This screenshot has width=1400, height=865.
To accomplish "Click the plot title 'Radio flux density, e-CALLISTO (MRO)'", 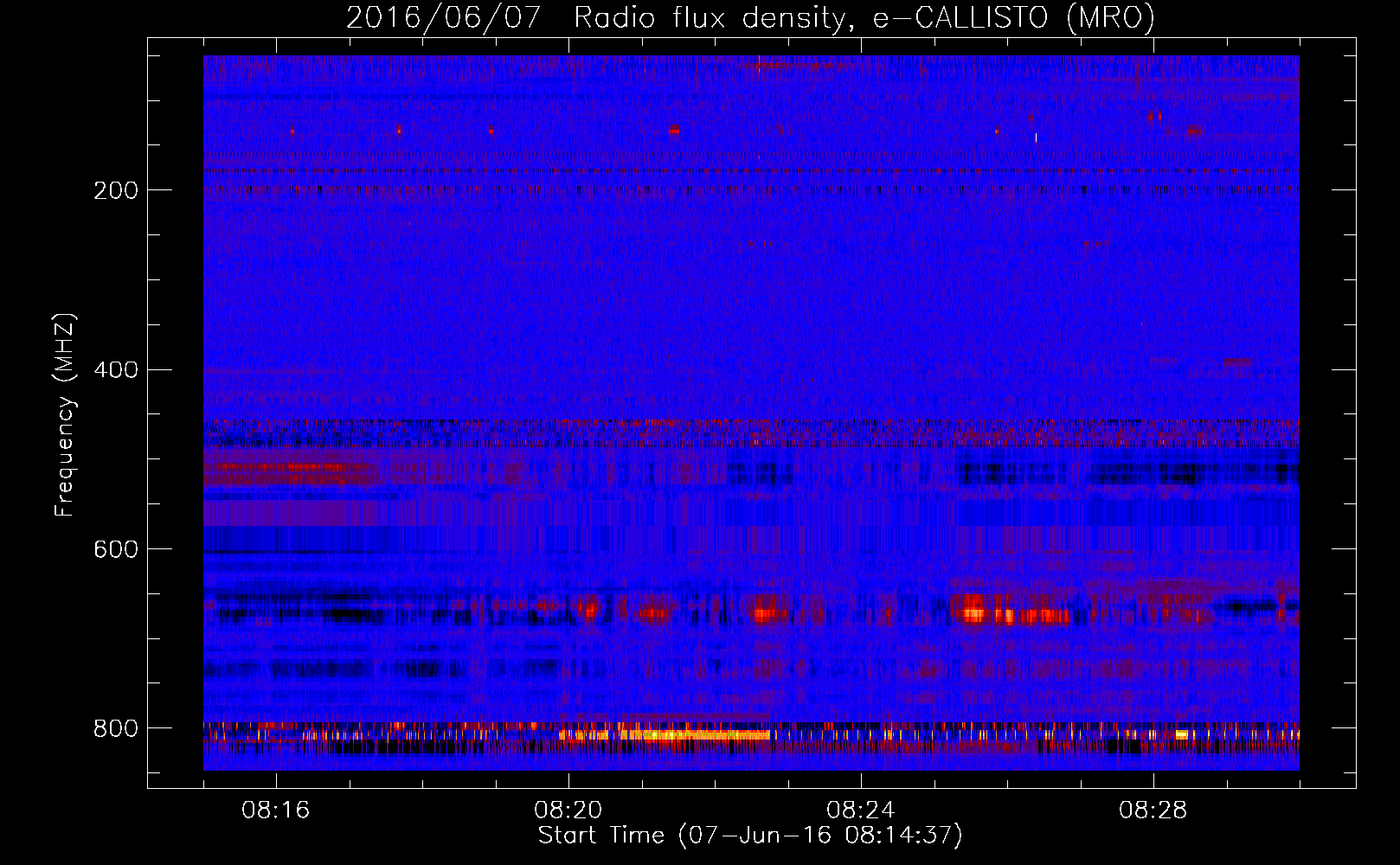I will (864, 17).
